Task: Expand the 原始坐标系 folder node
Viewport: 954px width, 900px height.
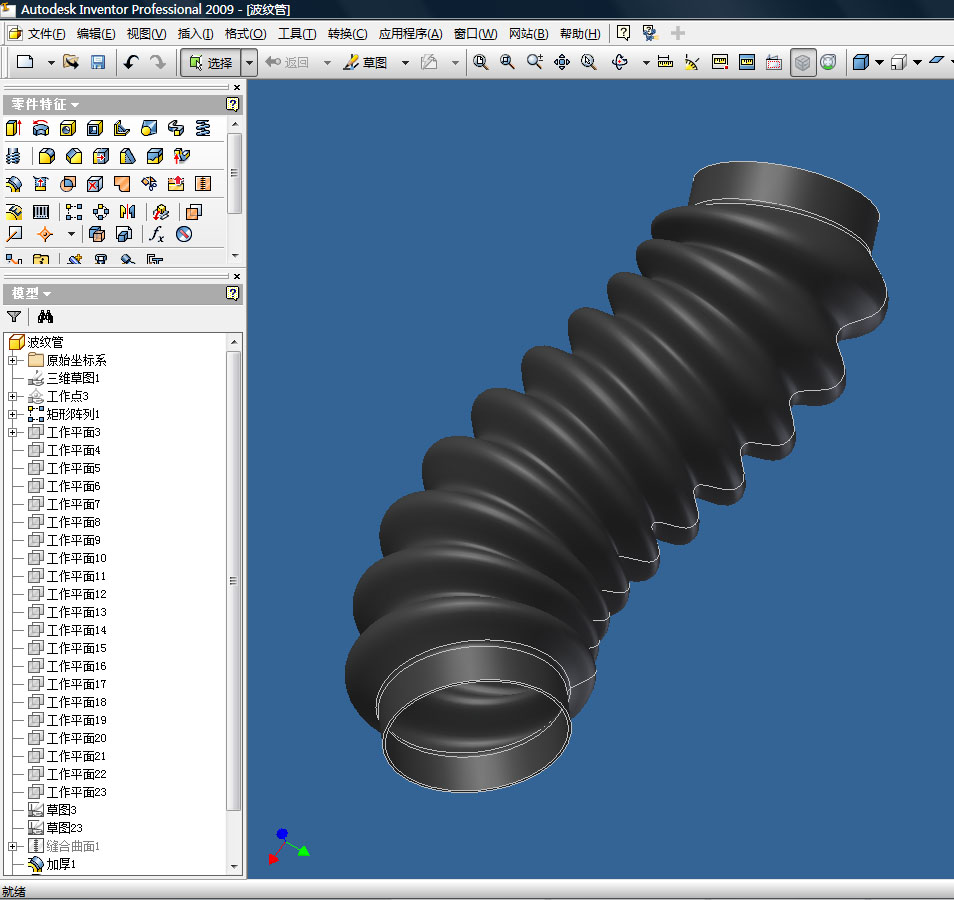Action: tap(12, 360)
